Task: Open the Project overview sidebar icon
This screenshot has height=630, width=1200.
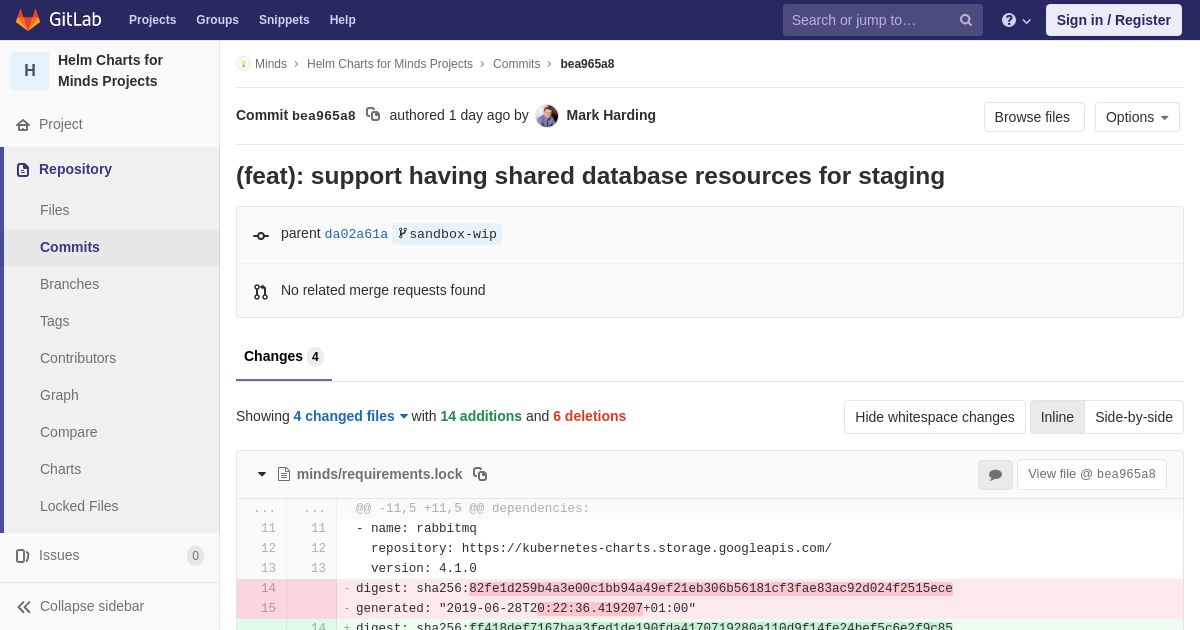Action: coord(23,125)
